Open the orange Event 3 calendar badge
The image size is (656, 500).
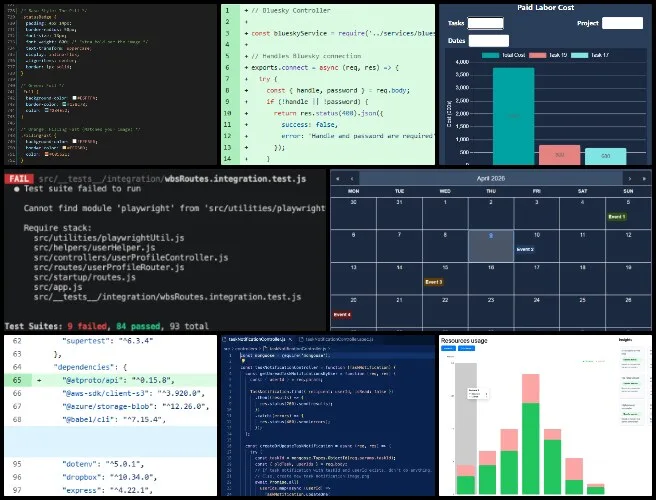[x=434, y=282]
